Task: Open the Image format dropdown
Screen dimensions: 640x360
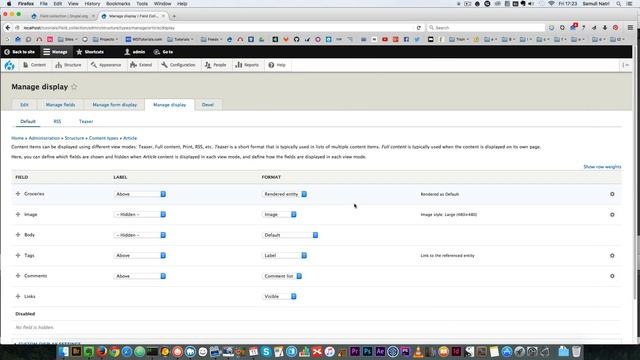Action: point(279,214)
